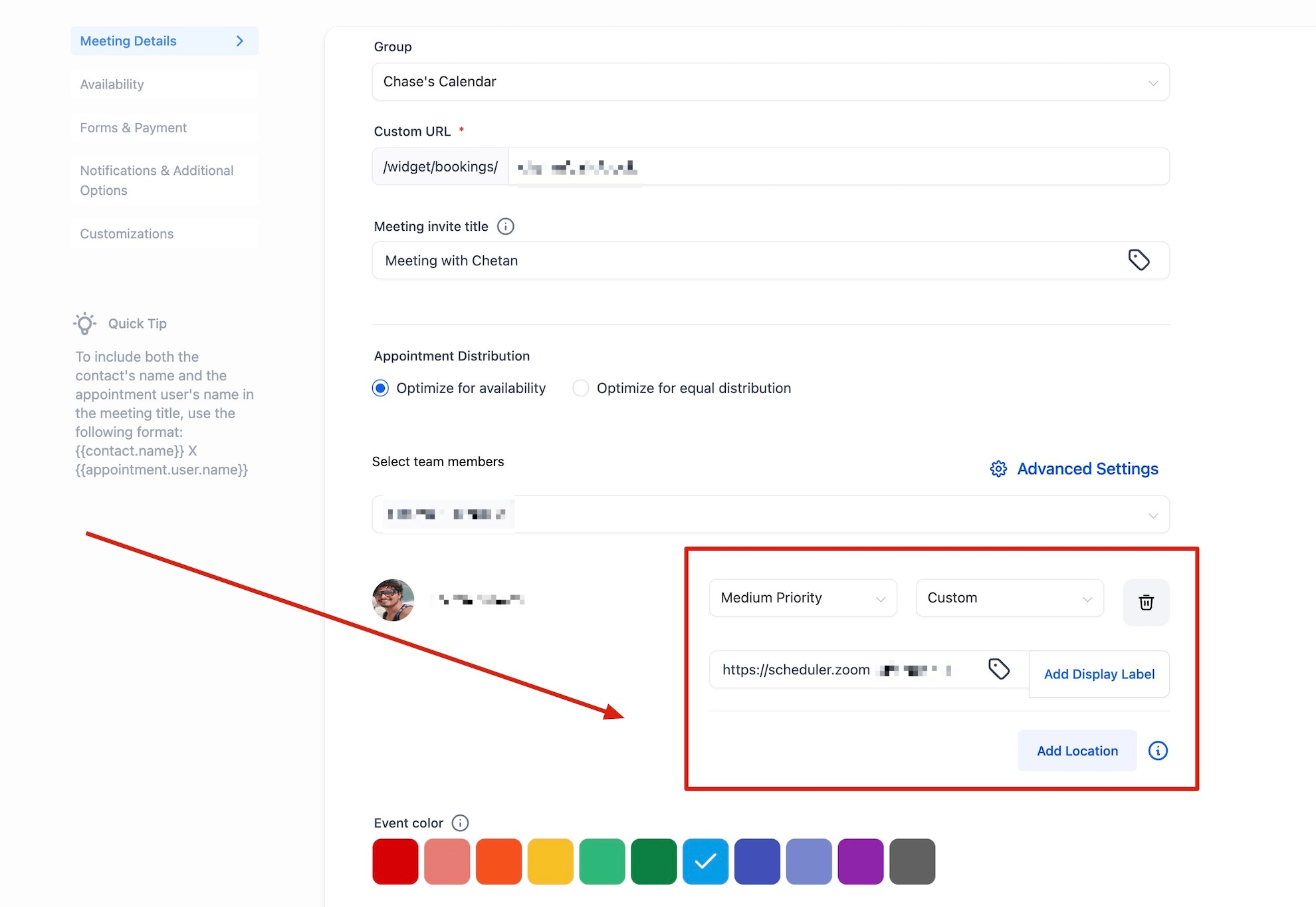Click the Add Location button
The image size is (1316, 907).
[1077, 751]
